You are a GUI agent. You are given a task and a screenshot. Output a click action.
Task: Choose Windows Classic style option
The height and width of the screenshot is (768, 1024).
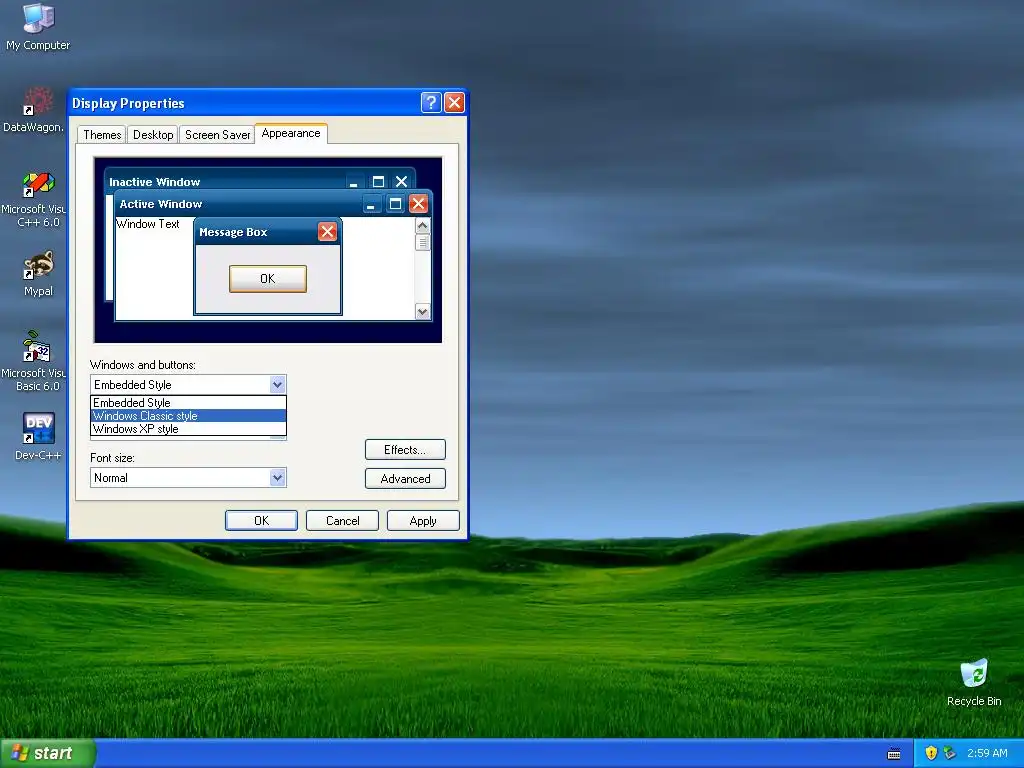coord(188,416)
